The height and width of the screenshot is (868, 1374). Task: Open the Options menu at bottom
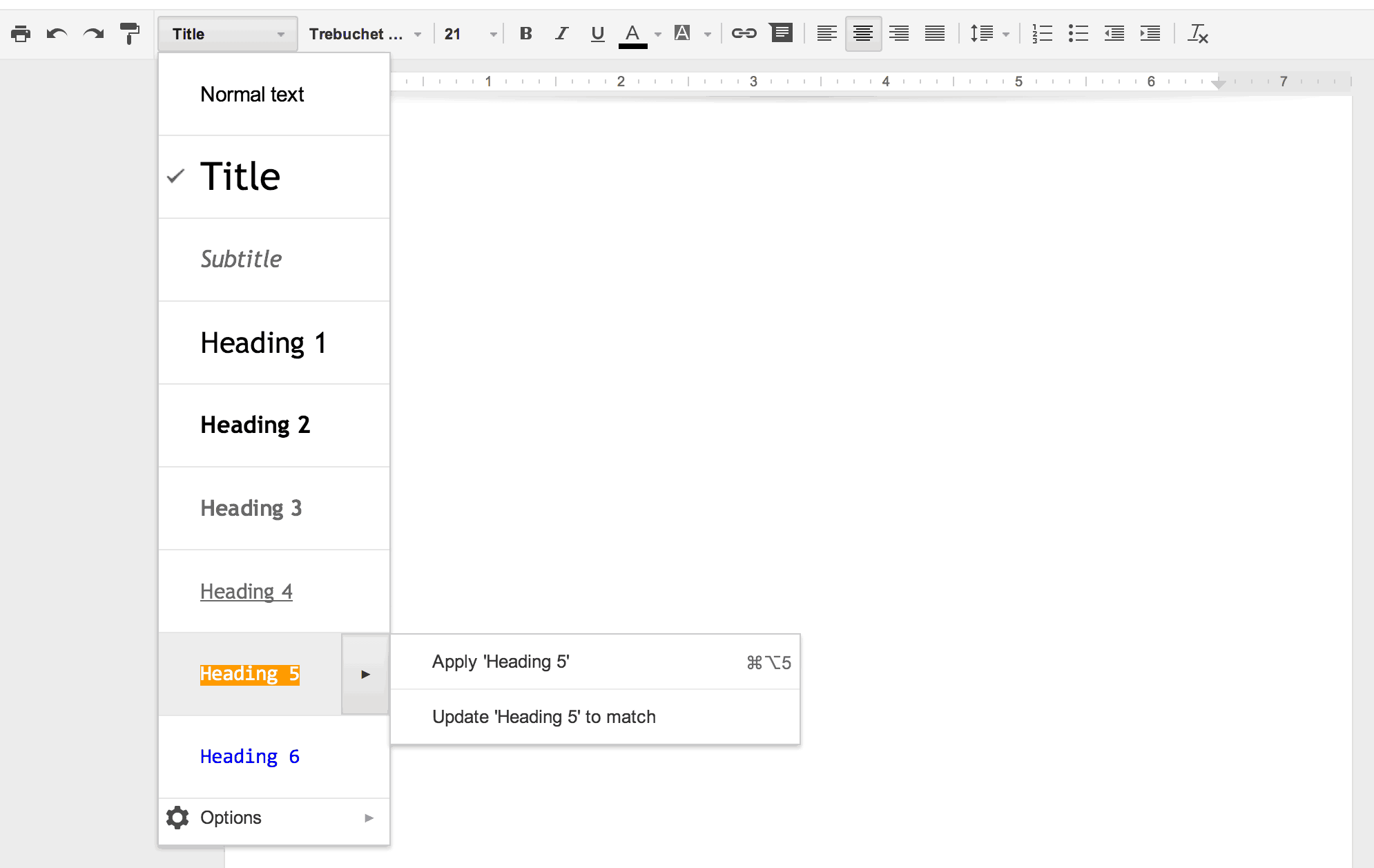(270, 817)
